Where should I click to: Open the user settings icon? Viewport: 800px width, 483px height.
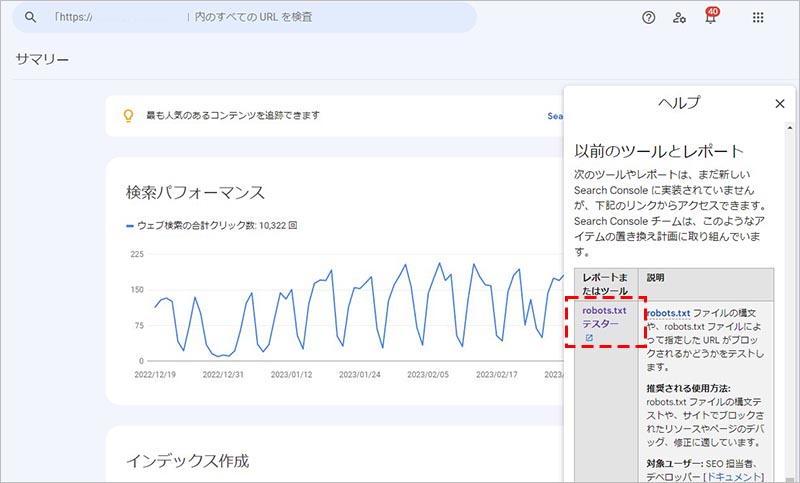pyautogui.click(x=680, y=17)
